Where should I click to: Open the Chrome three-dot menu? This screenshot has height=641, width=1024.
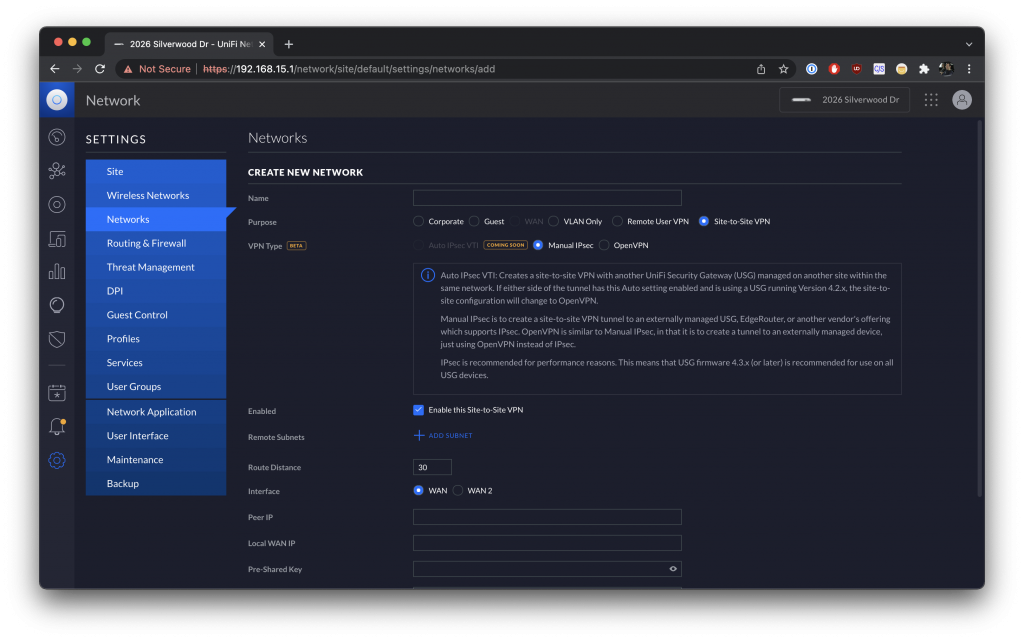click(969, 69)
